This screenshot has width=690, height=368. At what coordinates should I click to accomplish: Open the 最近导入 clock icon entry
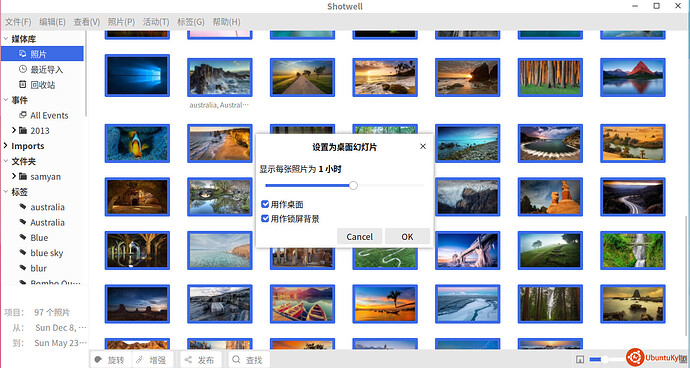[23, 69]
